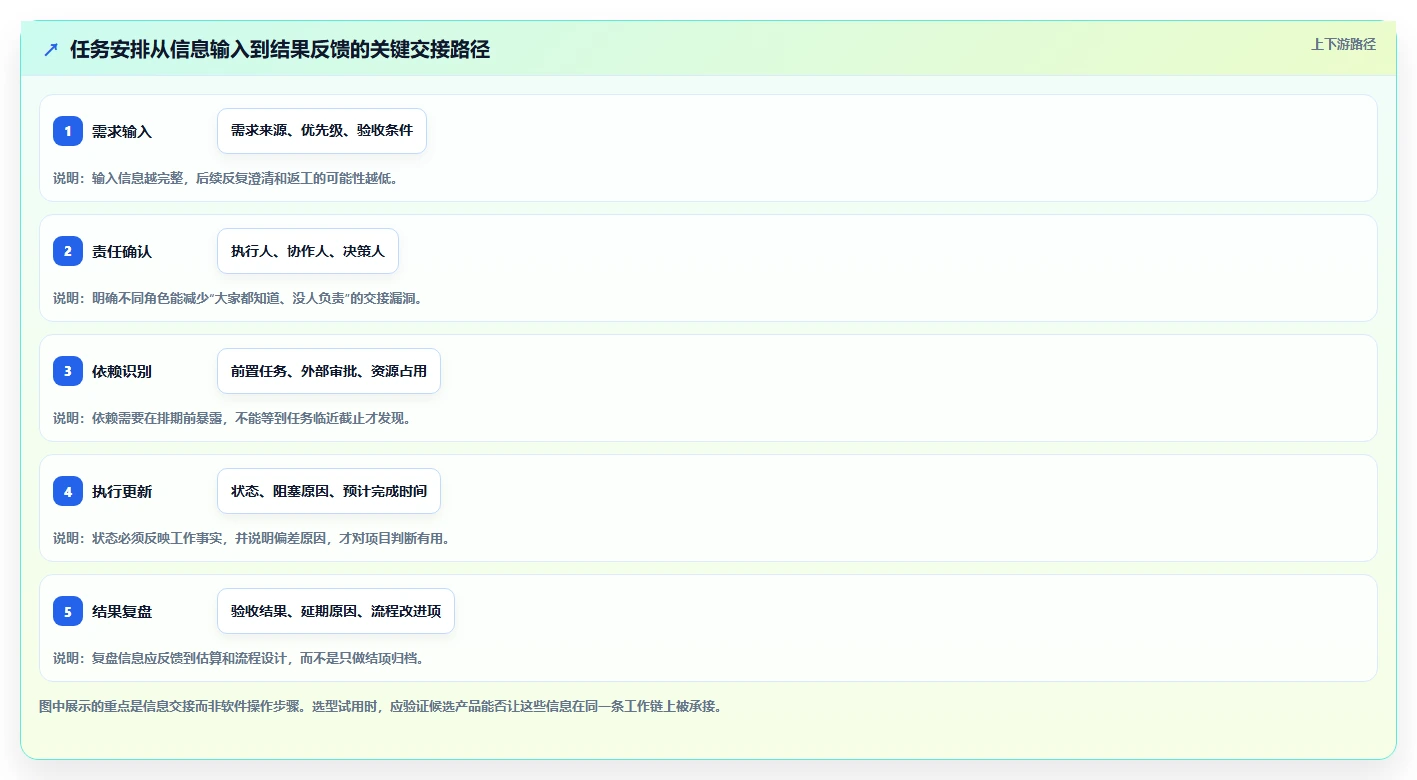Click the 上下游路径 label at top right

point(1343,44)
